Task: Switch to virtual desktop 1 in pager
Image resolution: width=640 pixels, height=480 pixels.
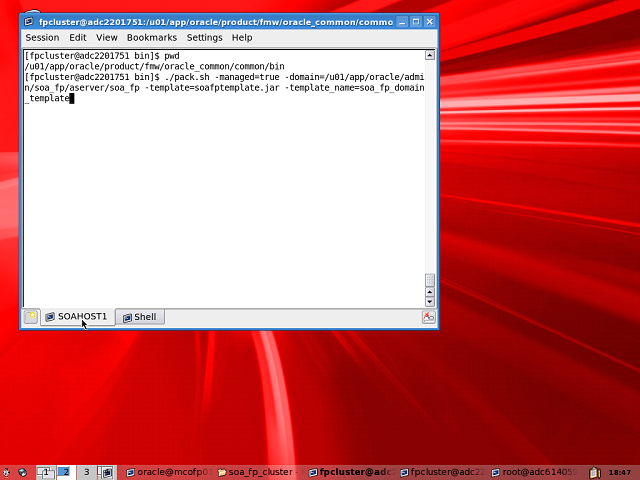Action: [45, 471]
